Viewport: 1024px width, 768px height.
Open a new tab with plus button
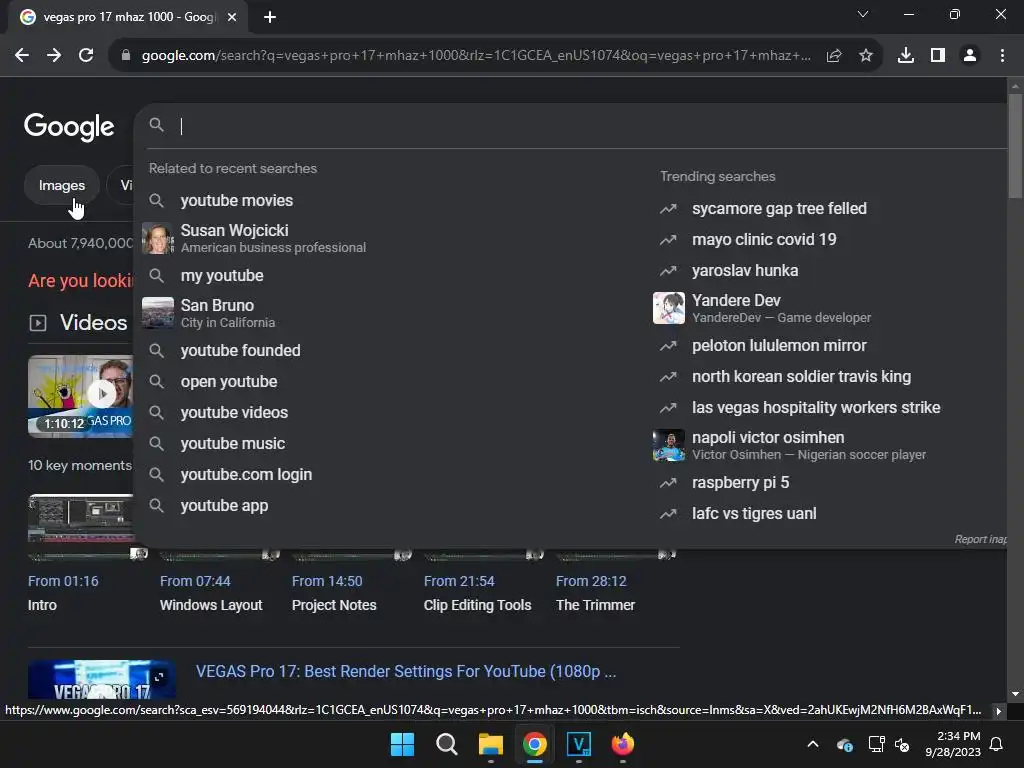click(x=270, y=18)
